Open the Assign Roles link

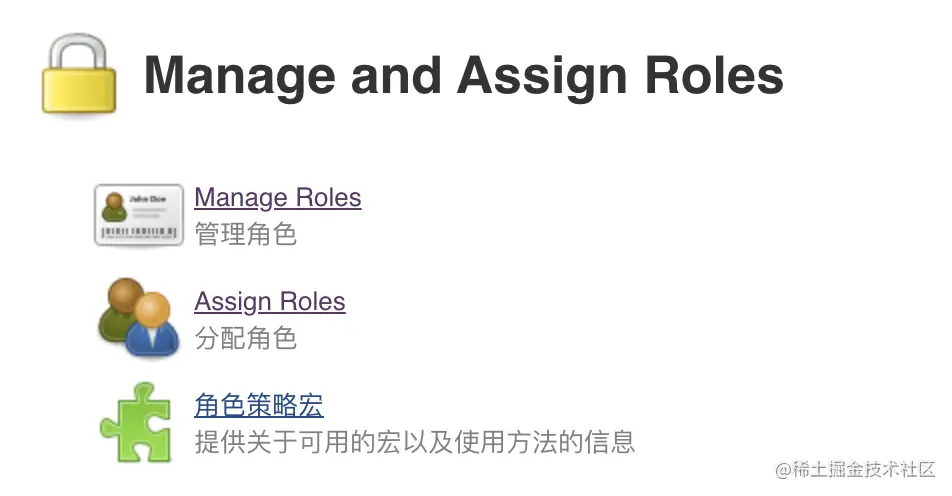point(269,302)
